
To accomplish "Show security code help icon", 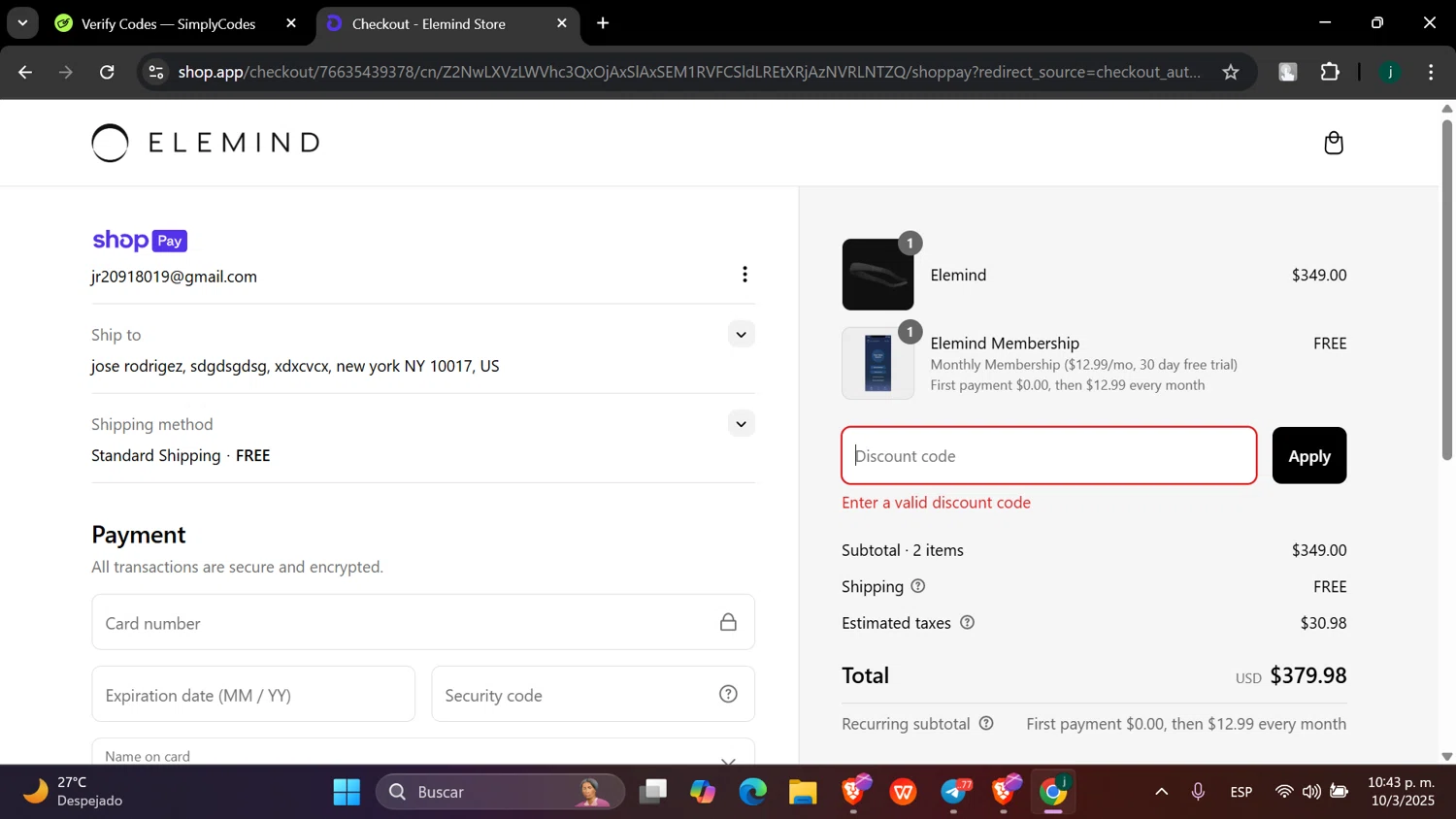I will [x=728, y=694].
